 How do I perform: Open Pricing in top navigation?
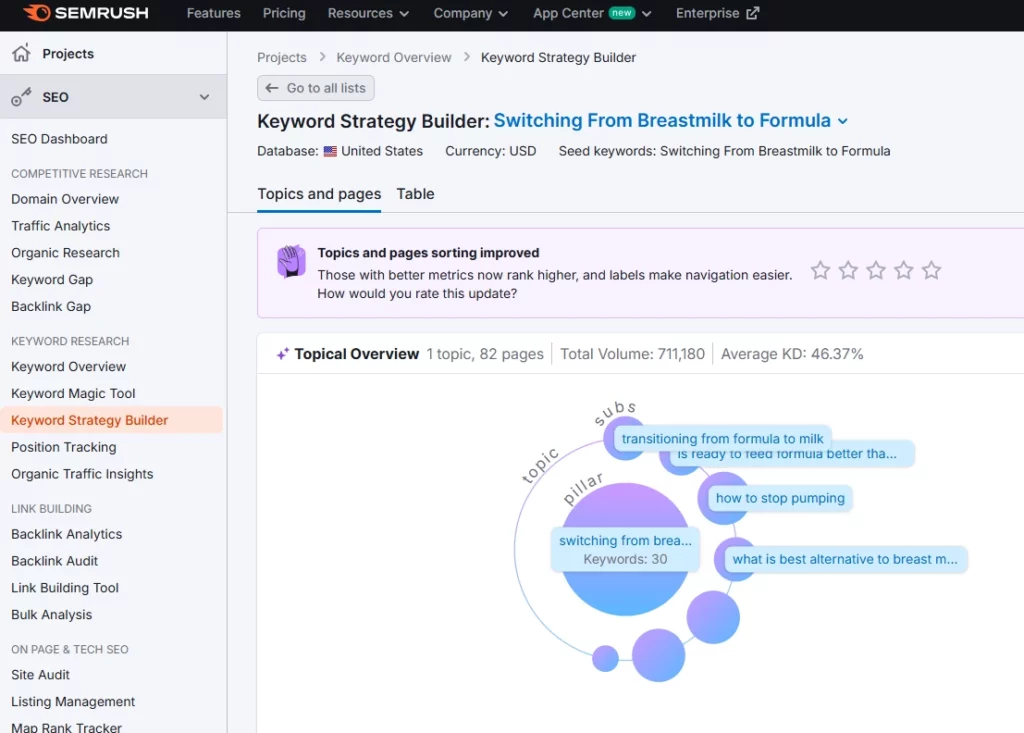(x=284, y=13)
